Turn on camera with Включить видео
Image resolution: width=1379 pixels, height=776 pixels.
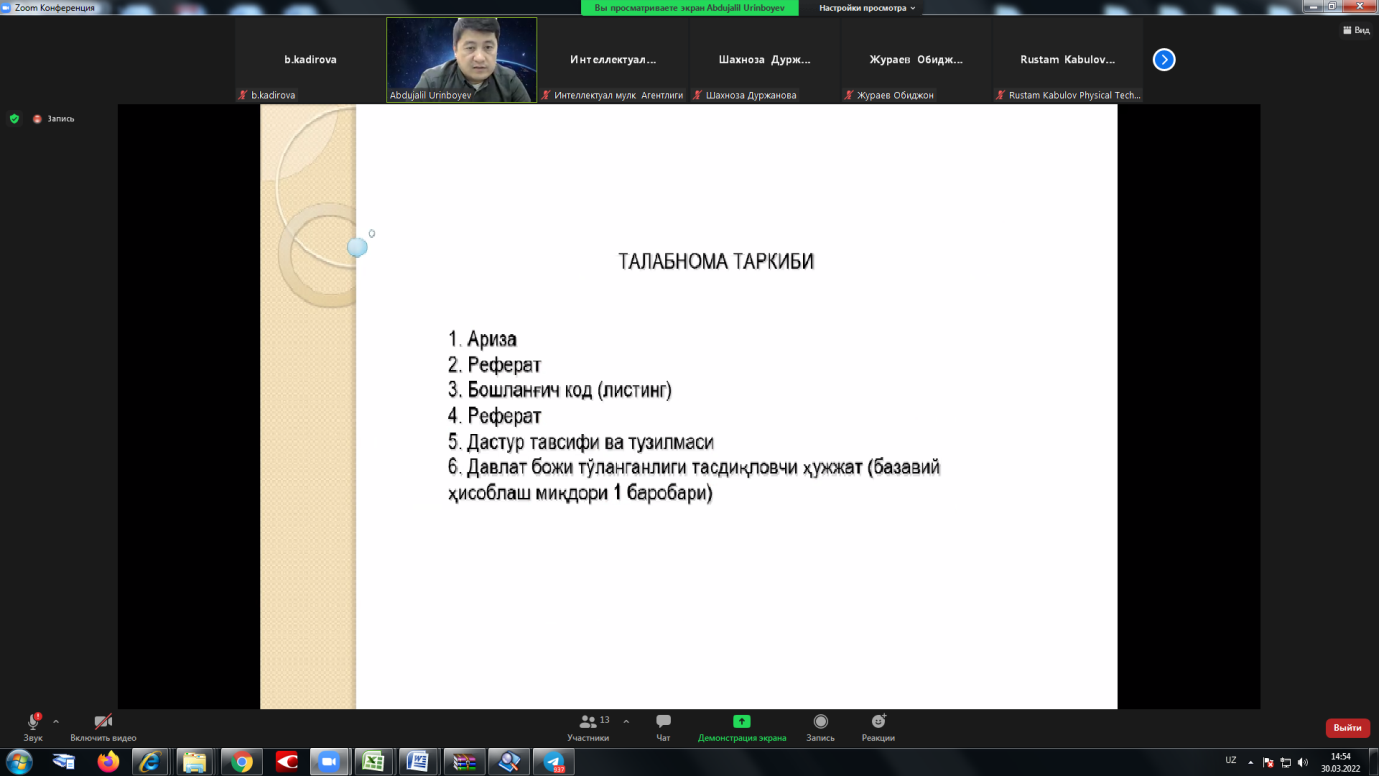pos(103,726)
